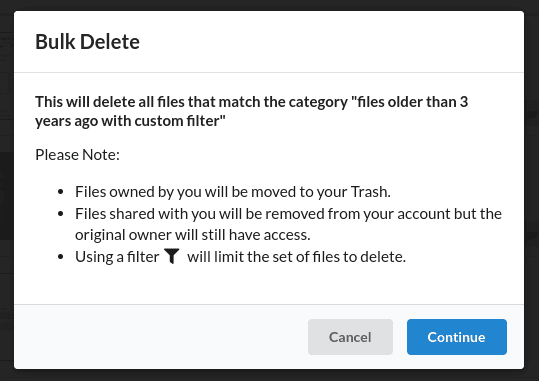Click the bullet marker before the Trash note
This screenshot has width=539, height=381.
61,192
